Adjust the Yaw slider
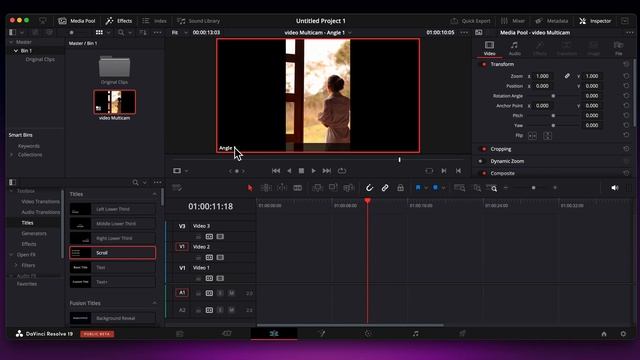This screenshot has width=640, height=360. (x=553, y=125)
